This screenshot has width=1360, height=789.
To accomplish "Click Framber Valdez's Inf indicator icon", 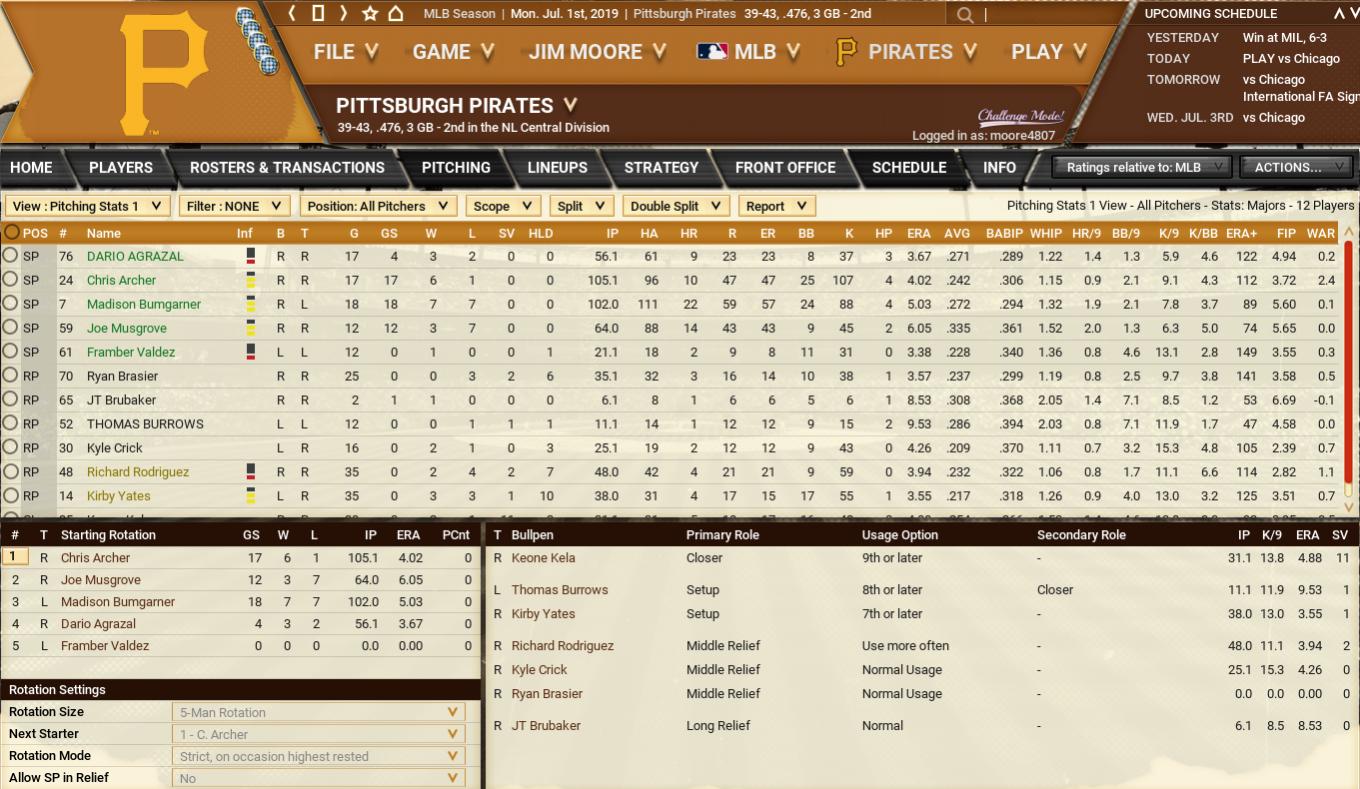I will click(x=252, y=352).
